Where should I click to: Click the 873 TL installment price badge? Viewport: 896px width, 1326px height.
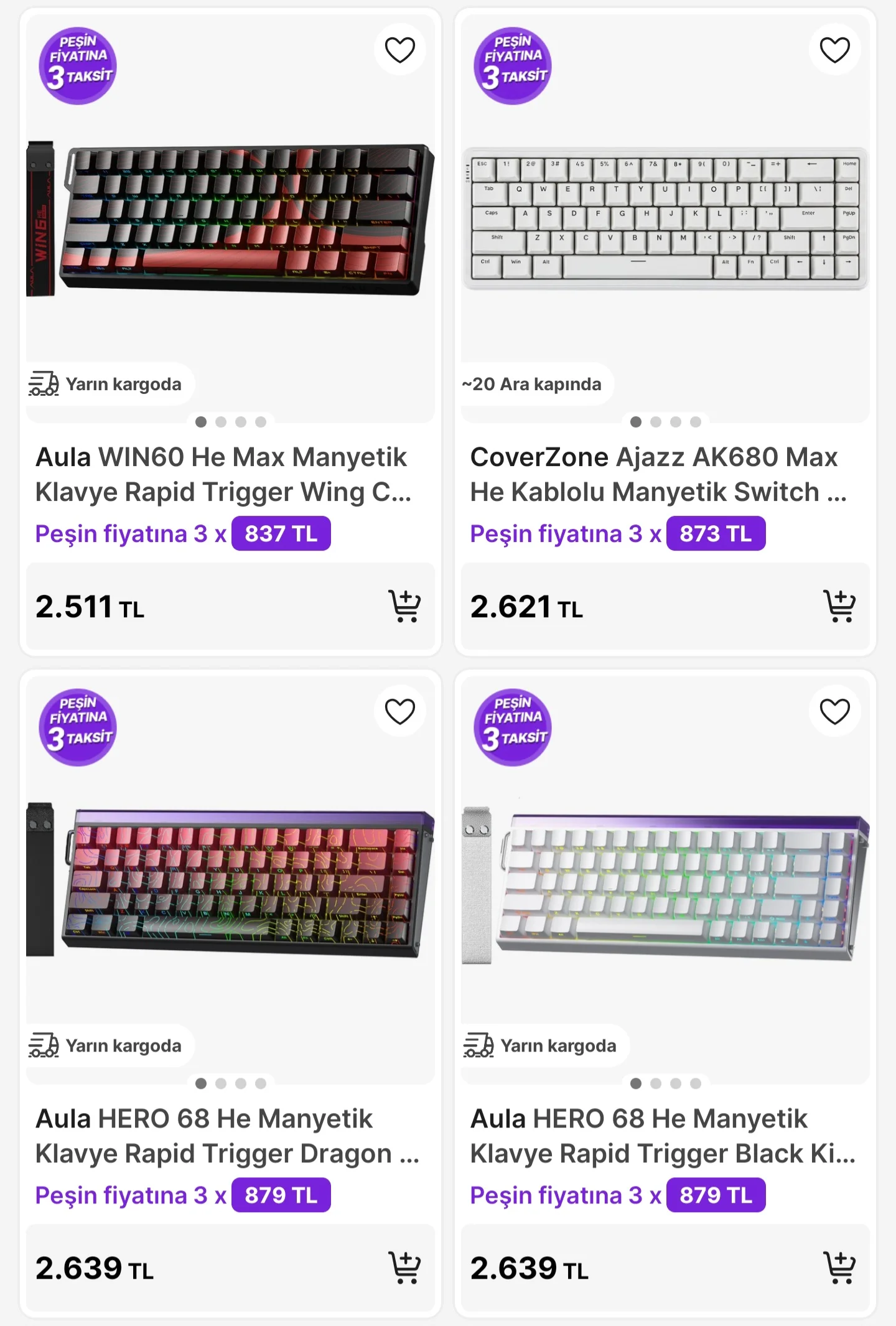point(716,534)
